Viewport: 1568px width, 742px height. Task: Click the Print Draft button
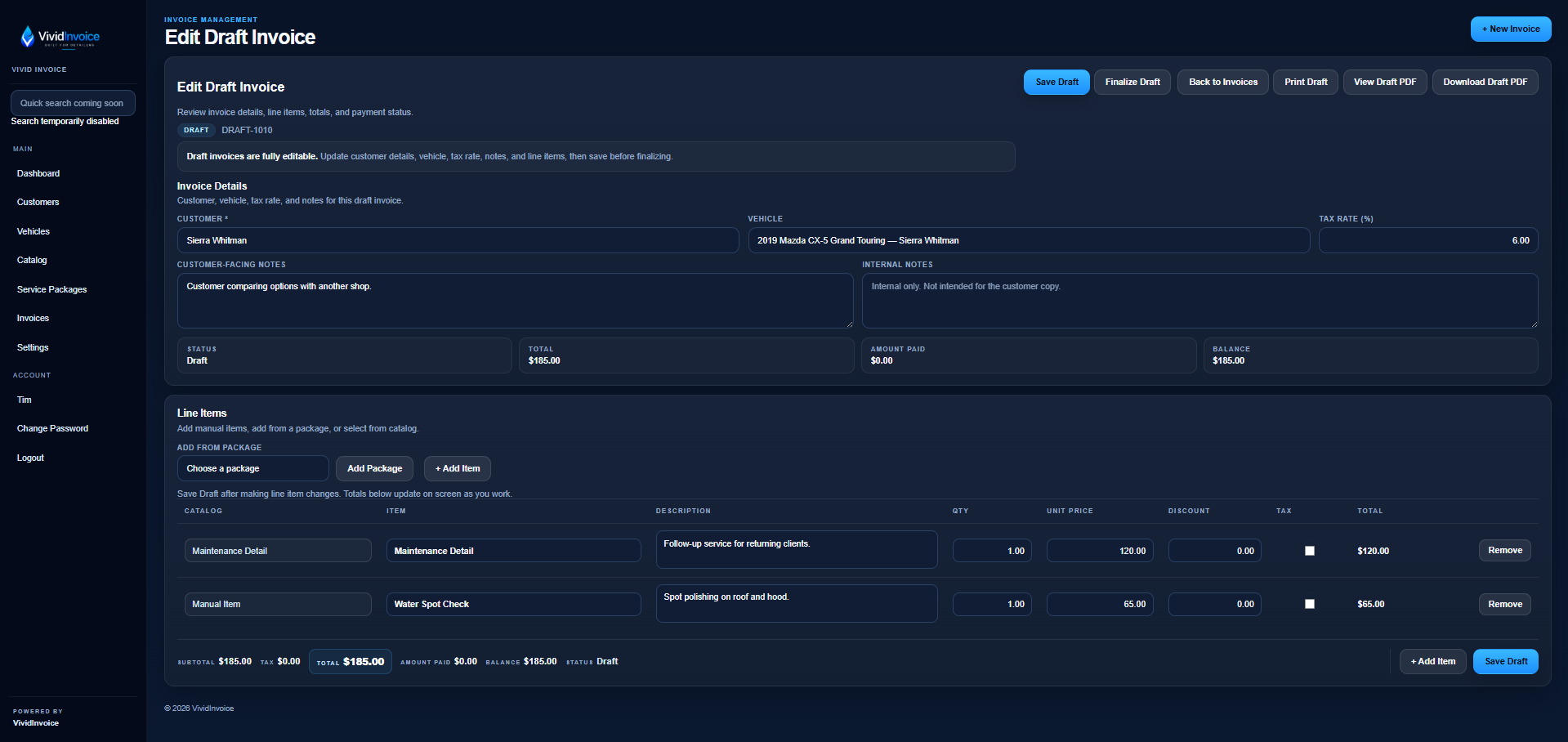pos(1306,82)
